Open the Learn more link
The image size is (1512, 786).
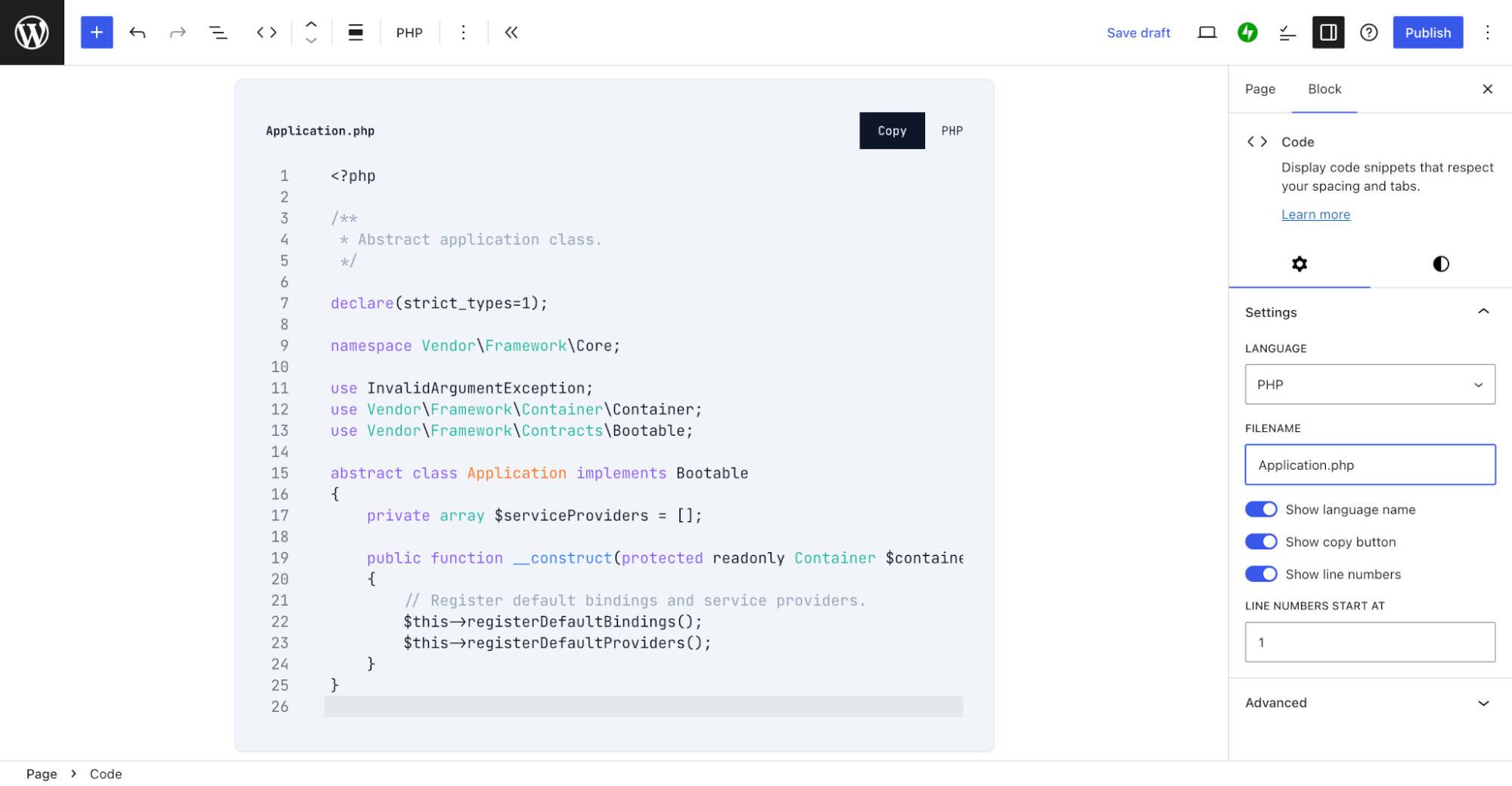pos(1316,215)
